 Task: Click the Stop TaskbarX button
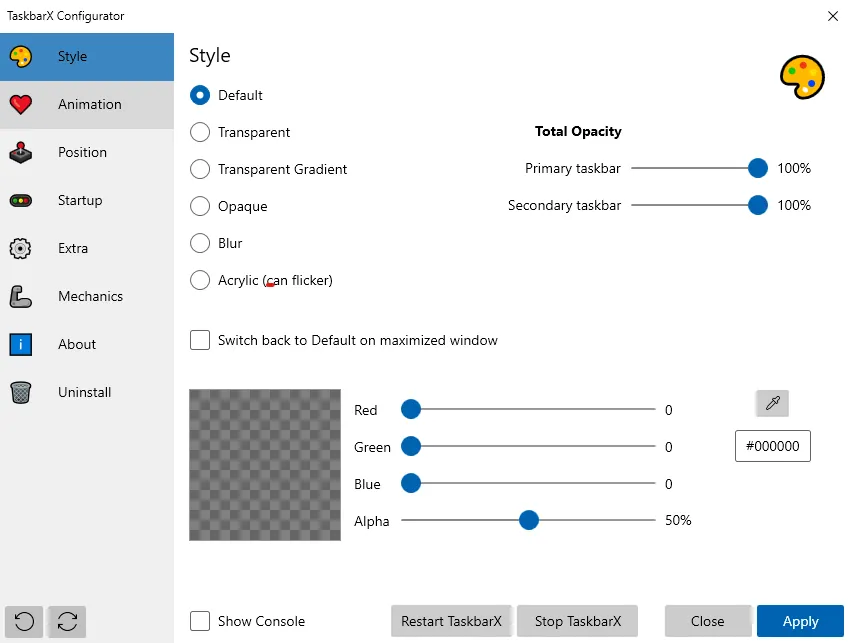[x=578, y=621]
